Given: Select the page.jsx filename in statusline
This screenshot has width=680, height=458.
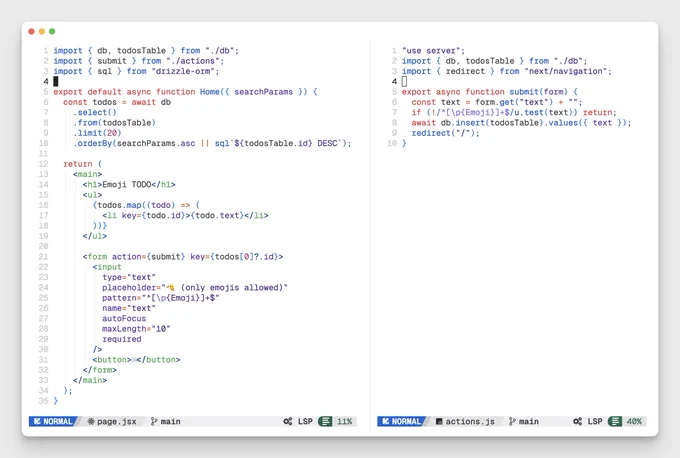Looking at the screenshot, I should pyautogui.click(x=117, y=421).
